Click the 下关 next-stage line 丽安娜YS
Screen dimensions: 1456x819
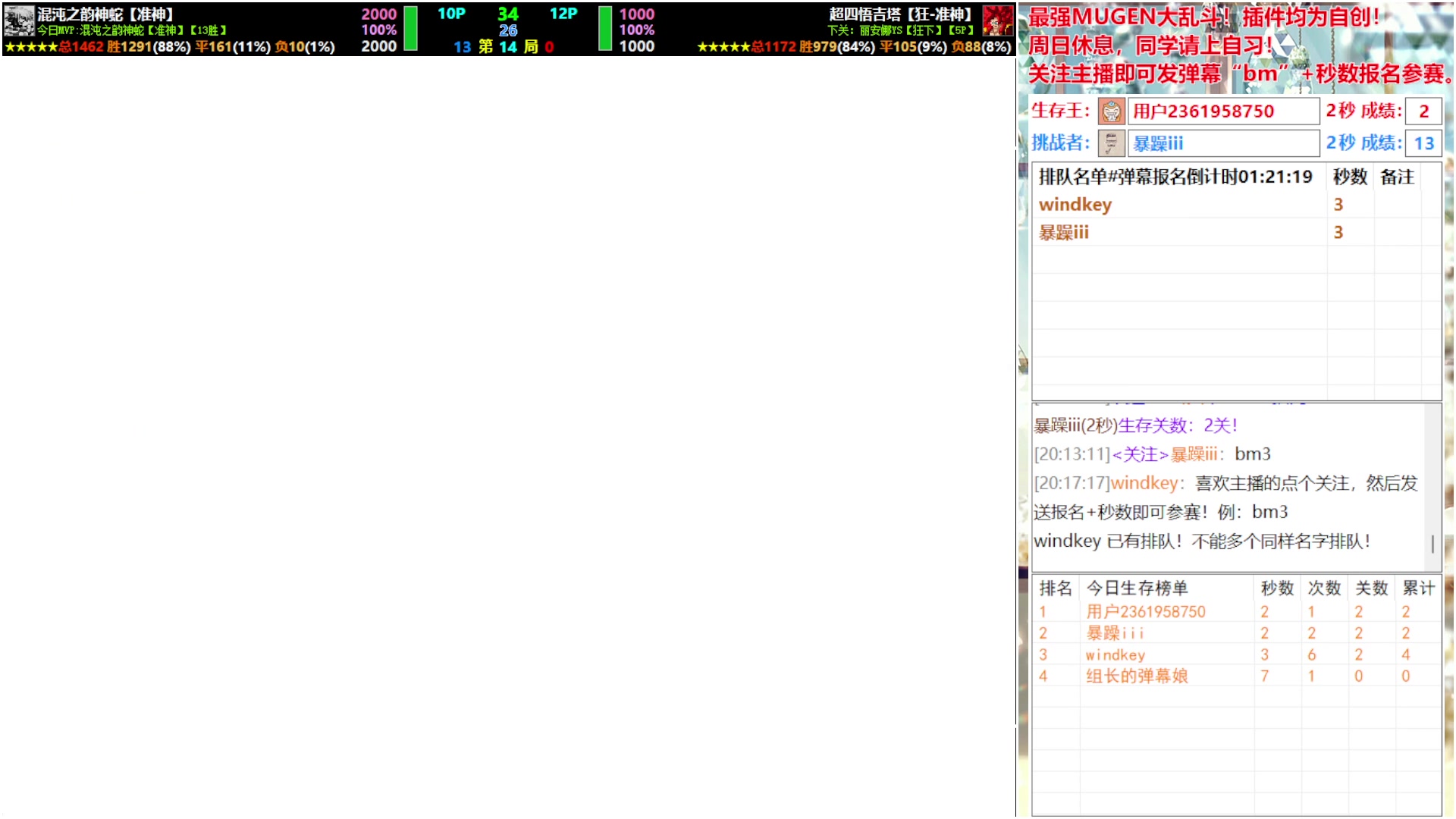(900, 30)
